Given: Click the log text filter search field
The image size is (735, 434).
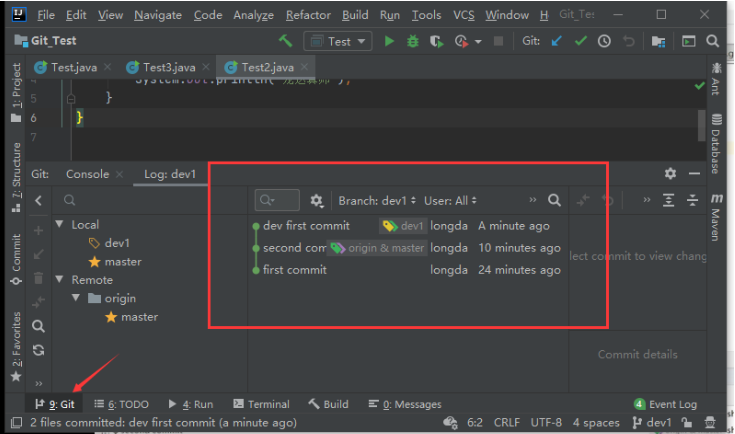Looking at the screenshot, I should coord(277,200).
